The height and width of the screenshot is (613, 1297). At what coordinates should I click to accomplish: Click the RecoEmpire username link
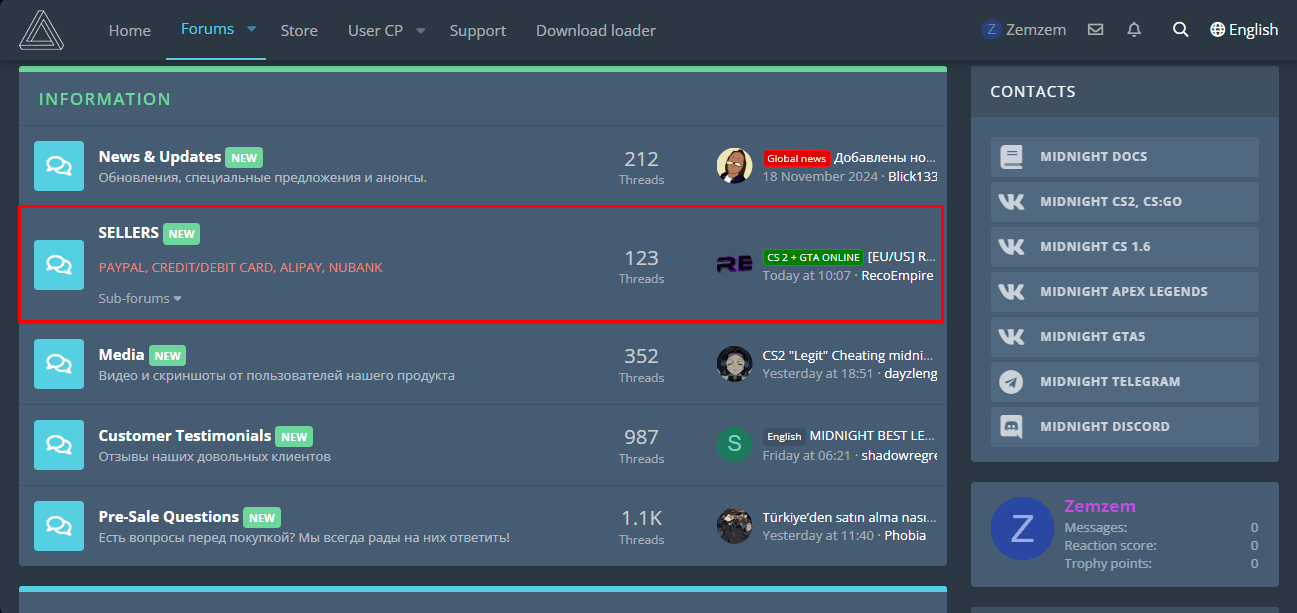click(x=898, y=275)
